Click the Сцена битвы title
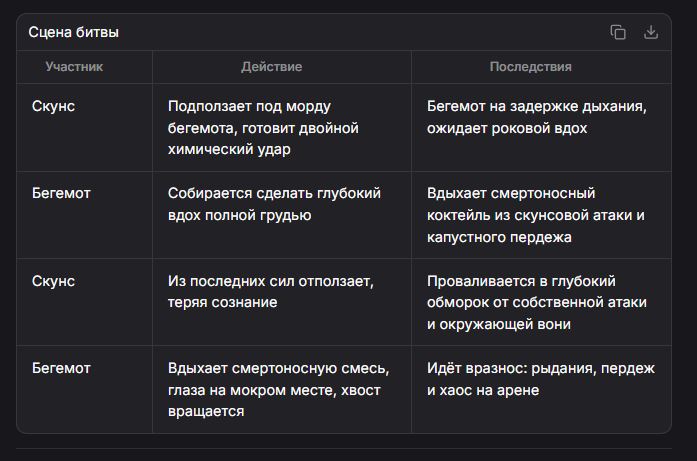 click(74, 32)
